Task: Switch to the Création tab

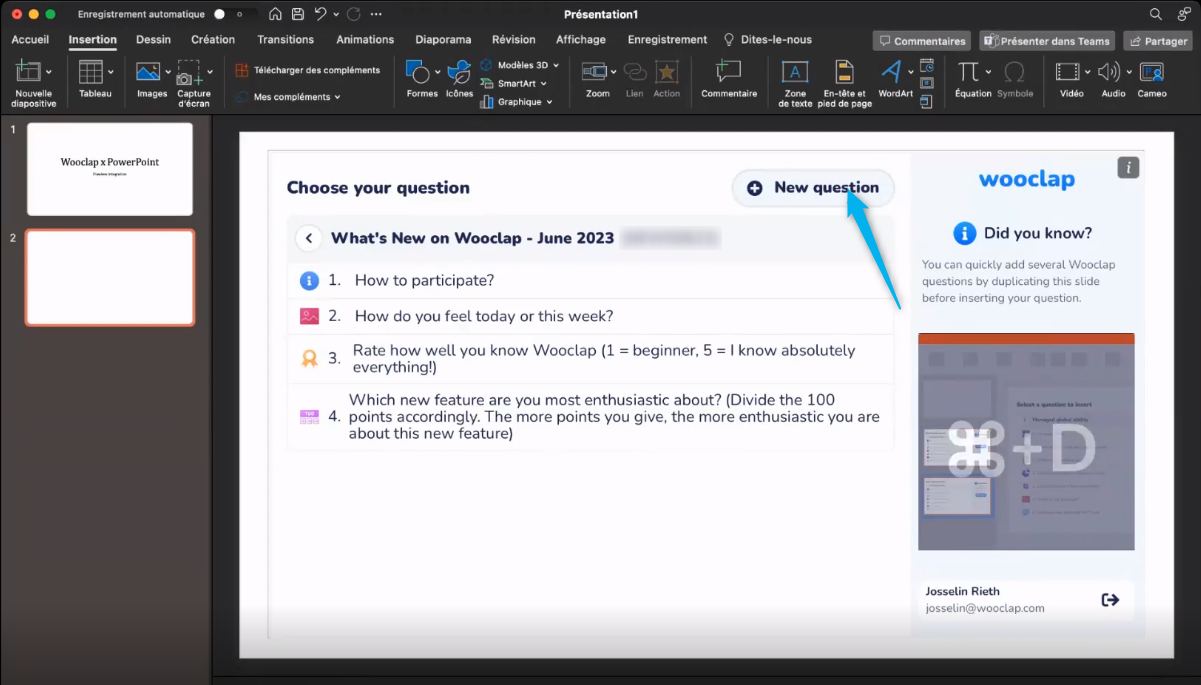Action: tap(213, 40)
